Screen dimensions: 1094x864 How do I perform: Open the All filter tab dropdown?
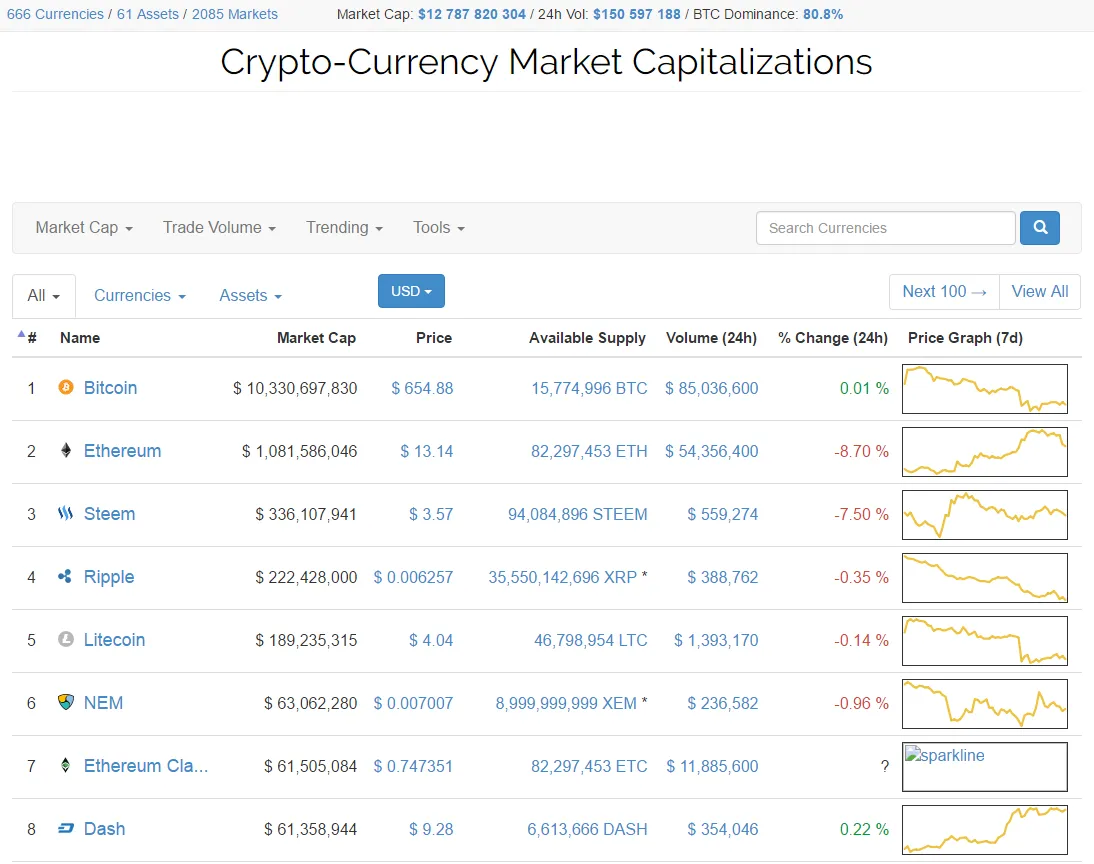pos(43,295)
